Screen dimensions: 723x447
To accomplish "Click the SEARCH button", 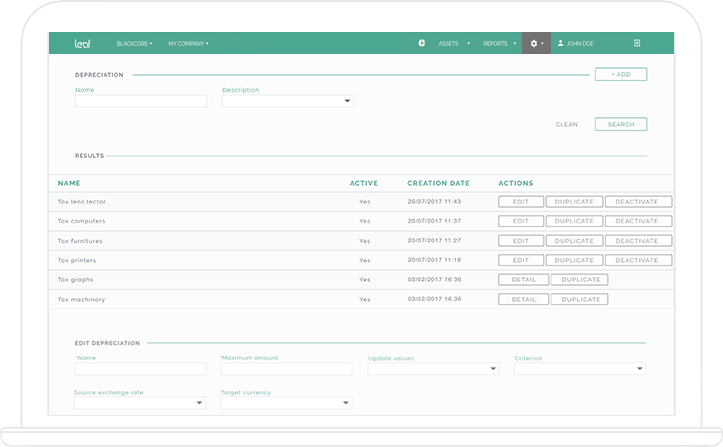I will 621,124.
